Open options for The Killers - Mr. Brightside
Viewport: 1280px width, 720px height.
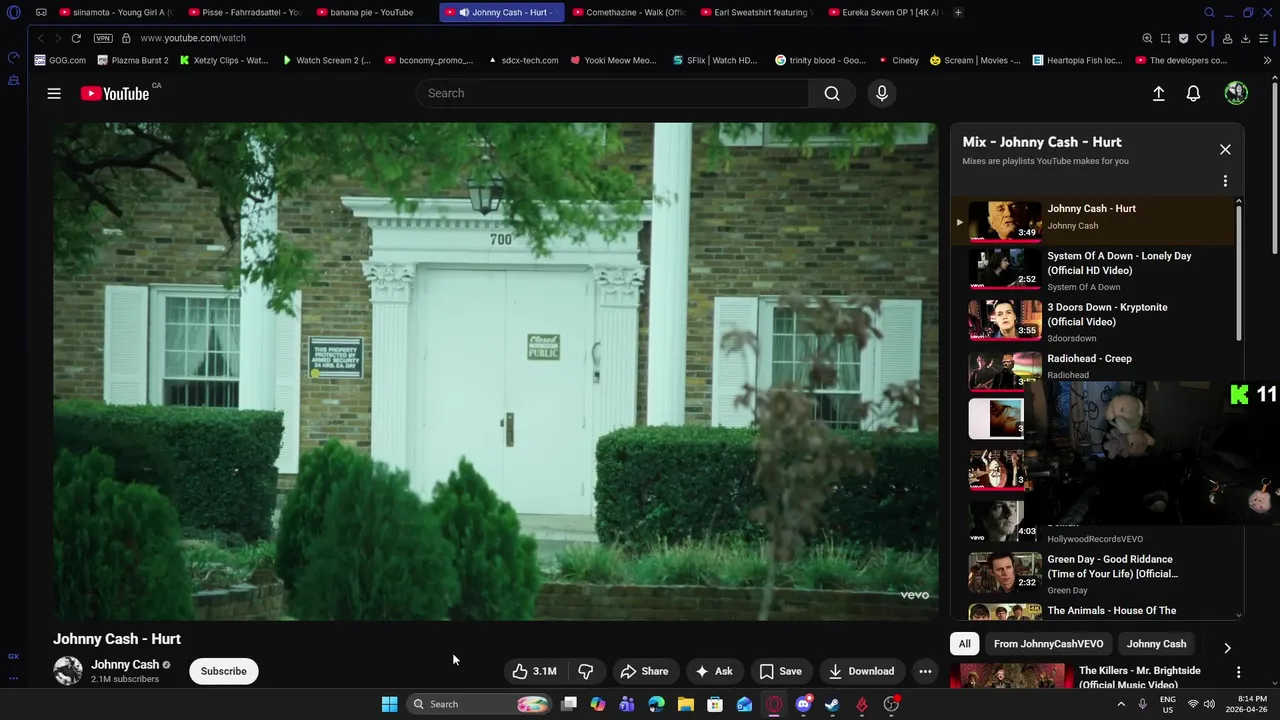[x=1238, y=672]
